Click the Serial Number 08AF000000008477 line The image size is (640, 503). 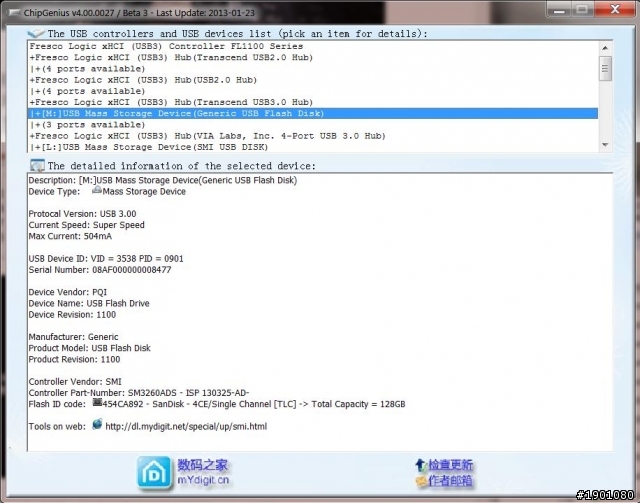pyautogui.click(x=100, y=270)
